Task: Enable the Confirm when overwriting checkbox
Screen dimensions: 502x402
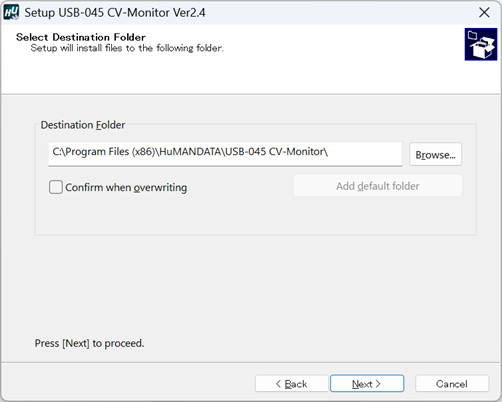Action: coord(56,187)
